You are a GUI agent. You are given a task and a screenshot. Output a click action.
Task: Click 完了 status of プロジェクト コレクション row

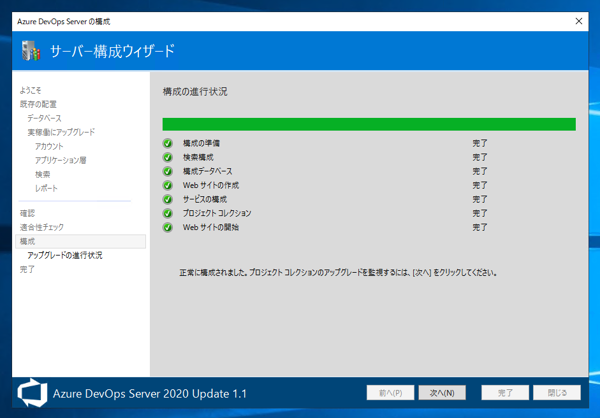(x=479, y=213)
